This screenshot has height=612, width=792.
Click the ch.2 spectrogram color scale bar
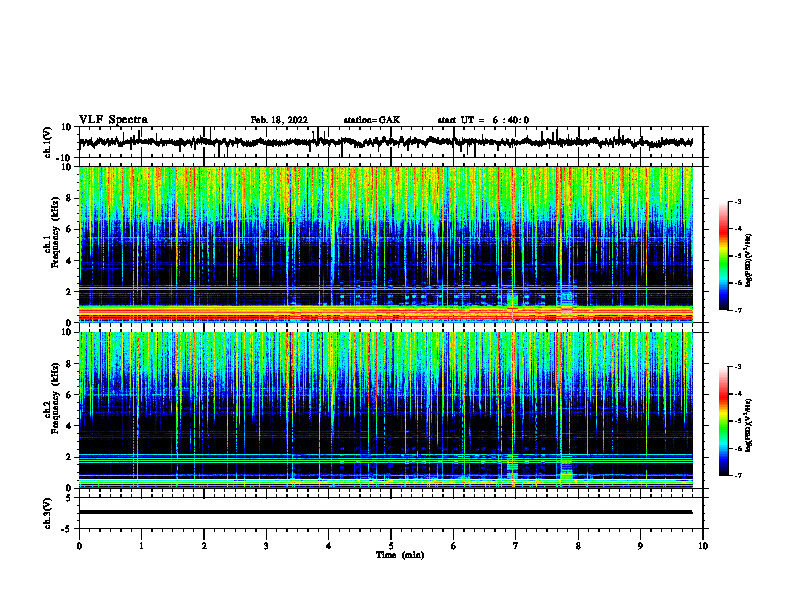tap(723, 421)
